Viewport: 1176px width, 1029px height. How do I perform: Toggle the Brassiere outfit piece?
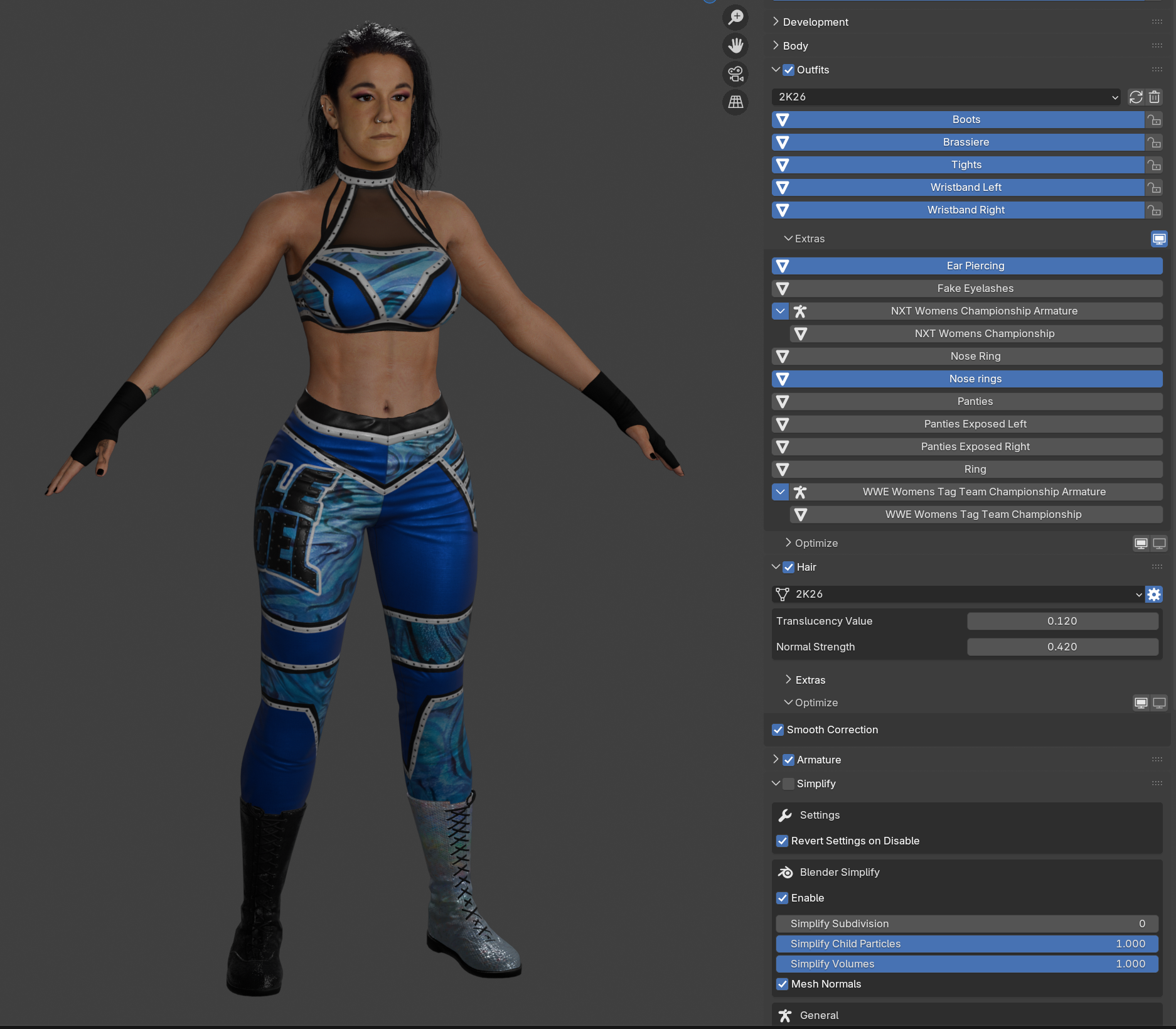pyautogui.click(x=958, y=143)
